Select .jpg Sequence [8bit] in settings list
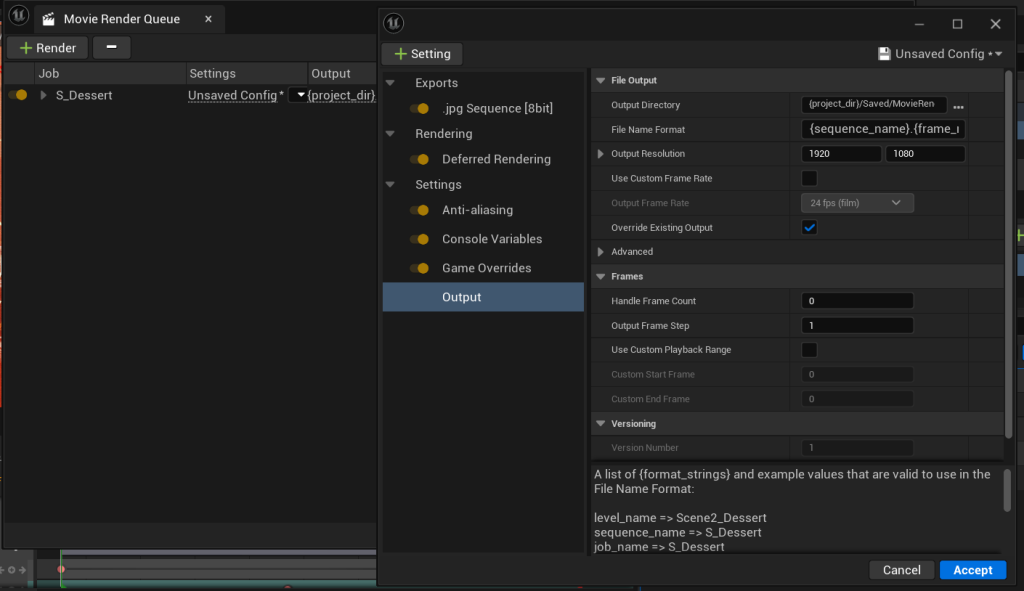Screen dimensions: 1024x591 497,108
